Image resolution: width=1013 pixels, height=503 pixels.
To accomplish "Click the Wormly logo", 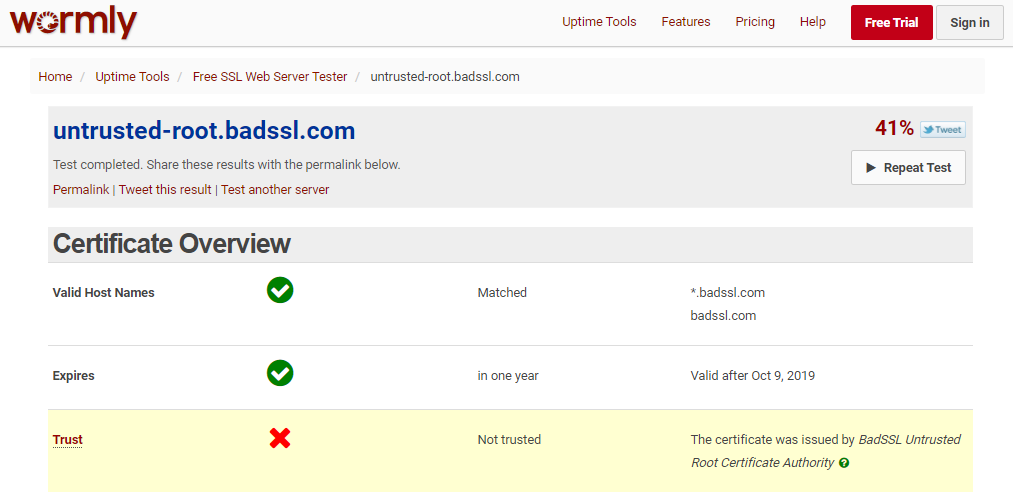I will [x=73, y=22].
